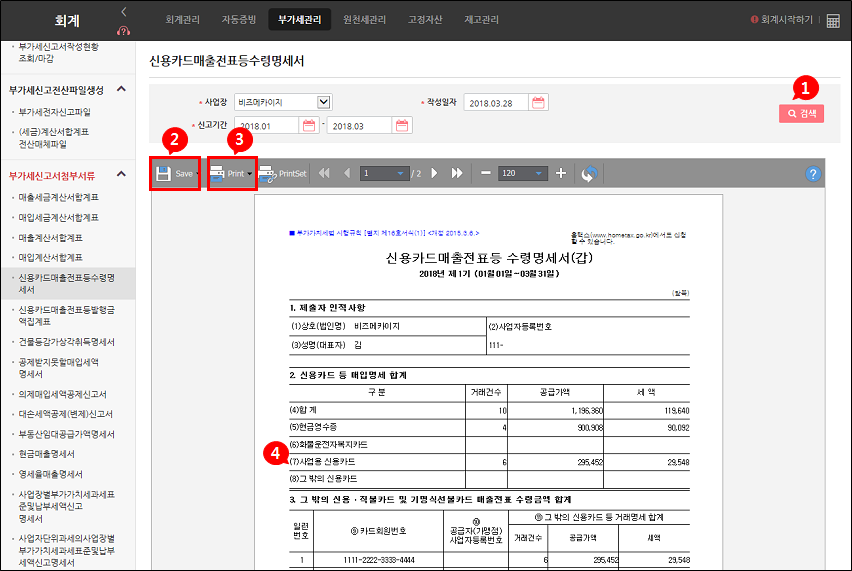Open 자동증빙 top menu
The height and width of the screenshot is (571, 852).
239,20
